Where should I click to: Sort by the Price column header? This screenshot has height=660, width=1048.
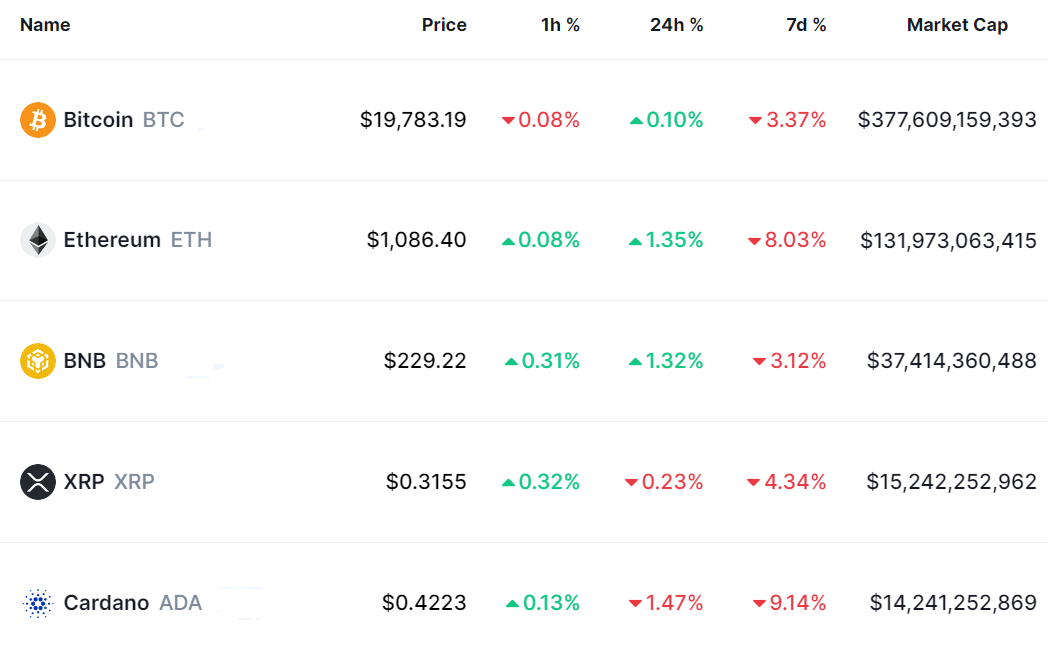point(444,25)
